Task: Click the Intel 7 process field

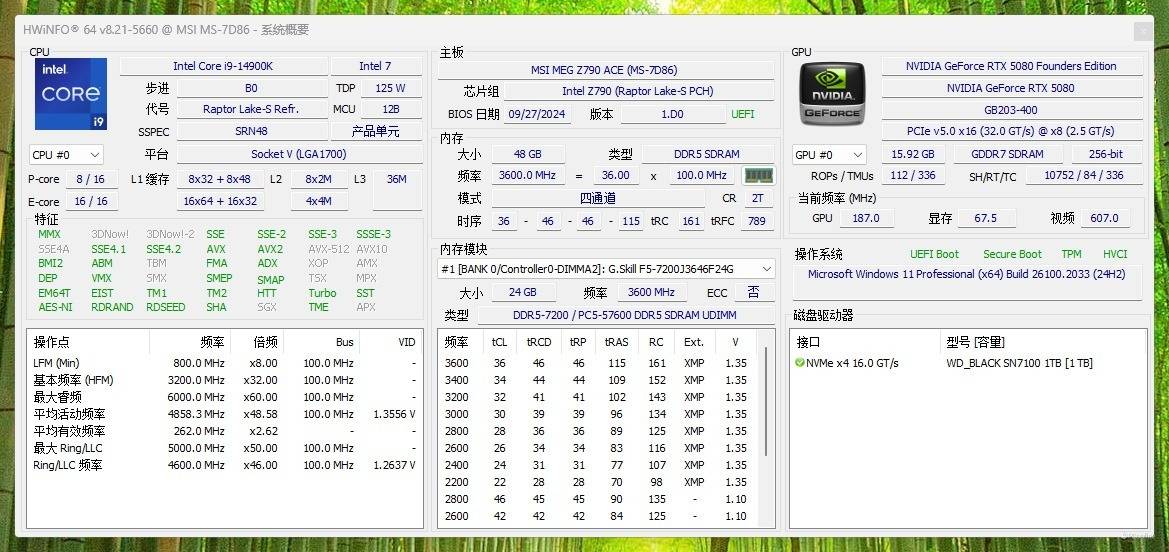Action: 376,66
